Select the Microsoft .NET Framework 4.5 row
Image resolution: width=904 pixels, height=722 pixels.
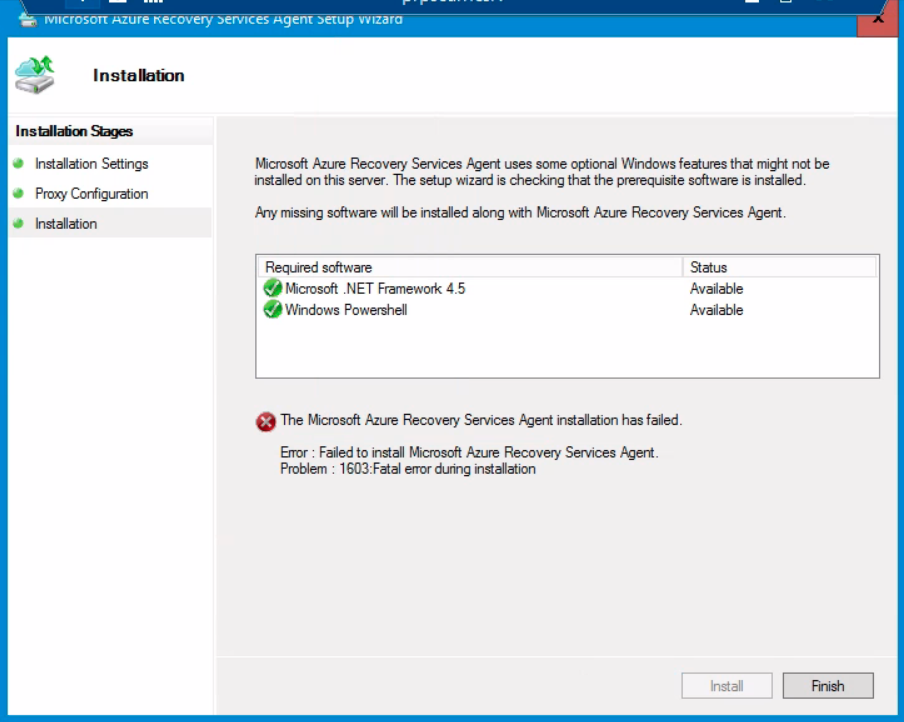567,288
